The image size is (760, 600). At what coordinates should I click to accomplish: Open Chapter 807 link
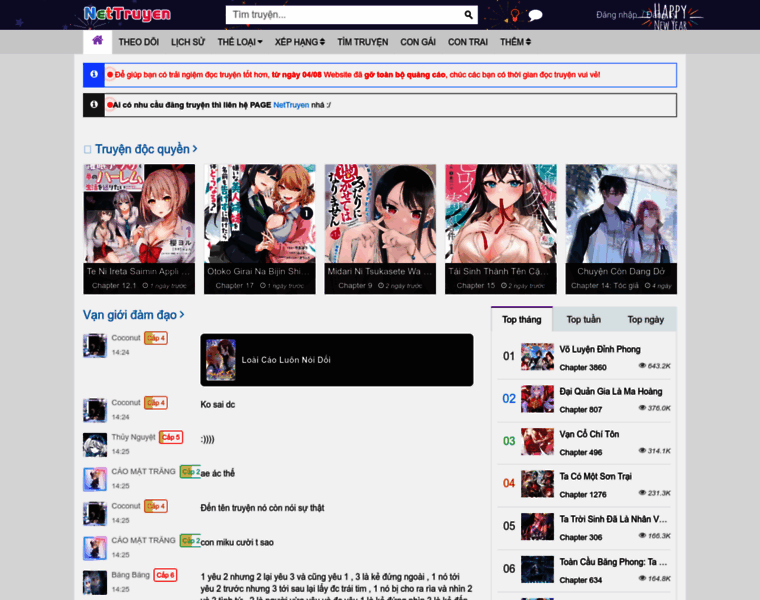click(581, 410)
